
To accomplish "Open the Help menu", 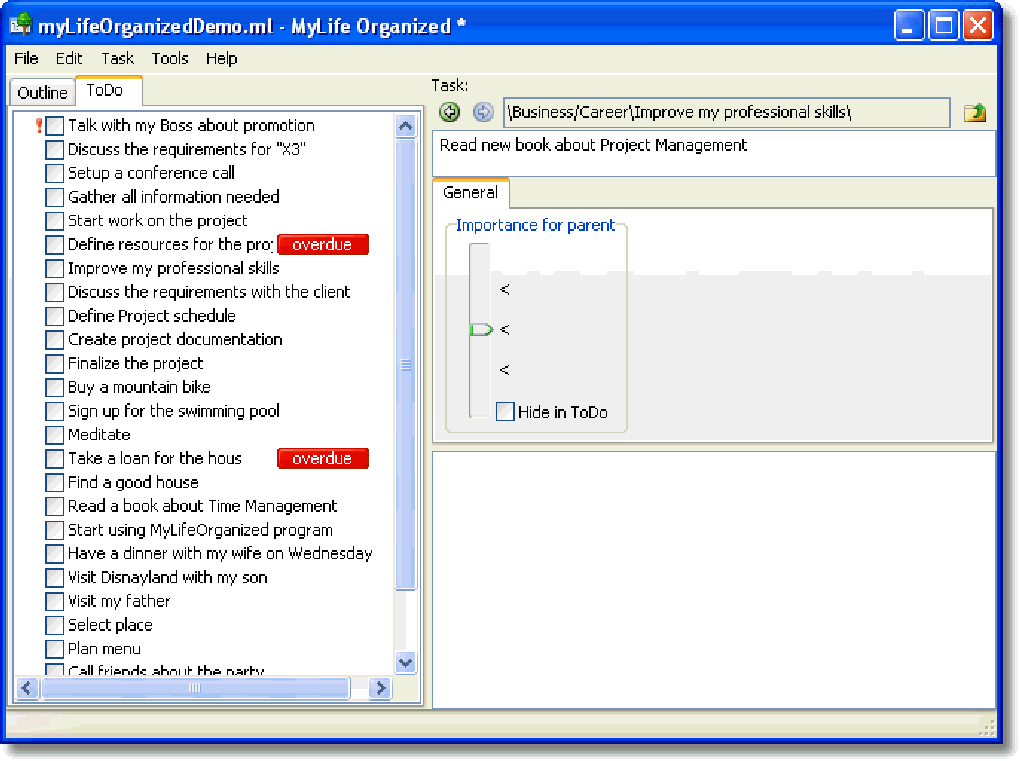I will click(222, 59).
